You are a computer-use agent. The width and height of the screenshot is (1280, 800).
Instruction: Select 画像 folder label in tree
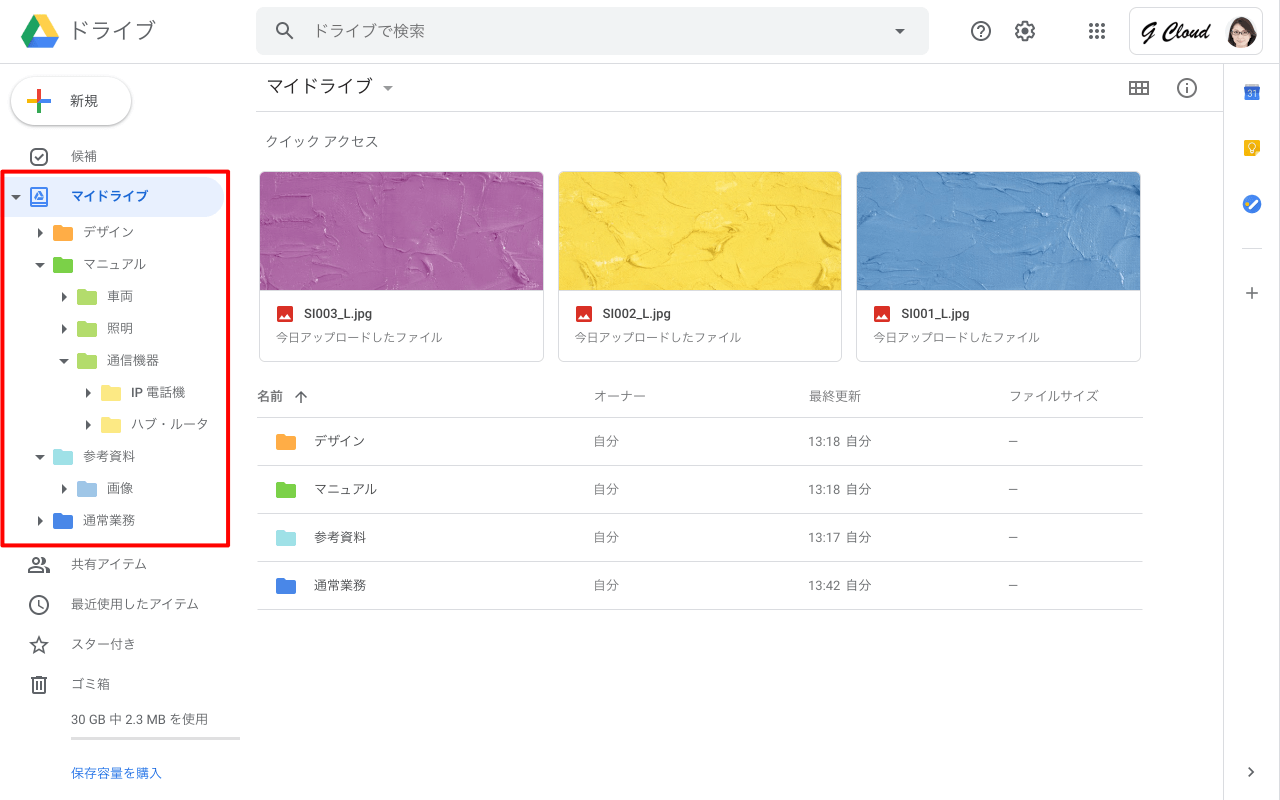120,488
